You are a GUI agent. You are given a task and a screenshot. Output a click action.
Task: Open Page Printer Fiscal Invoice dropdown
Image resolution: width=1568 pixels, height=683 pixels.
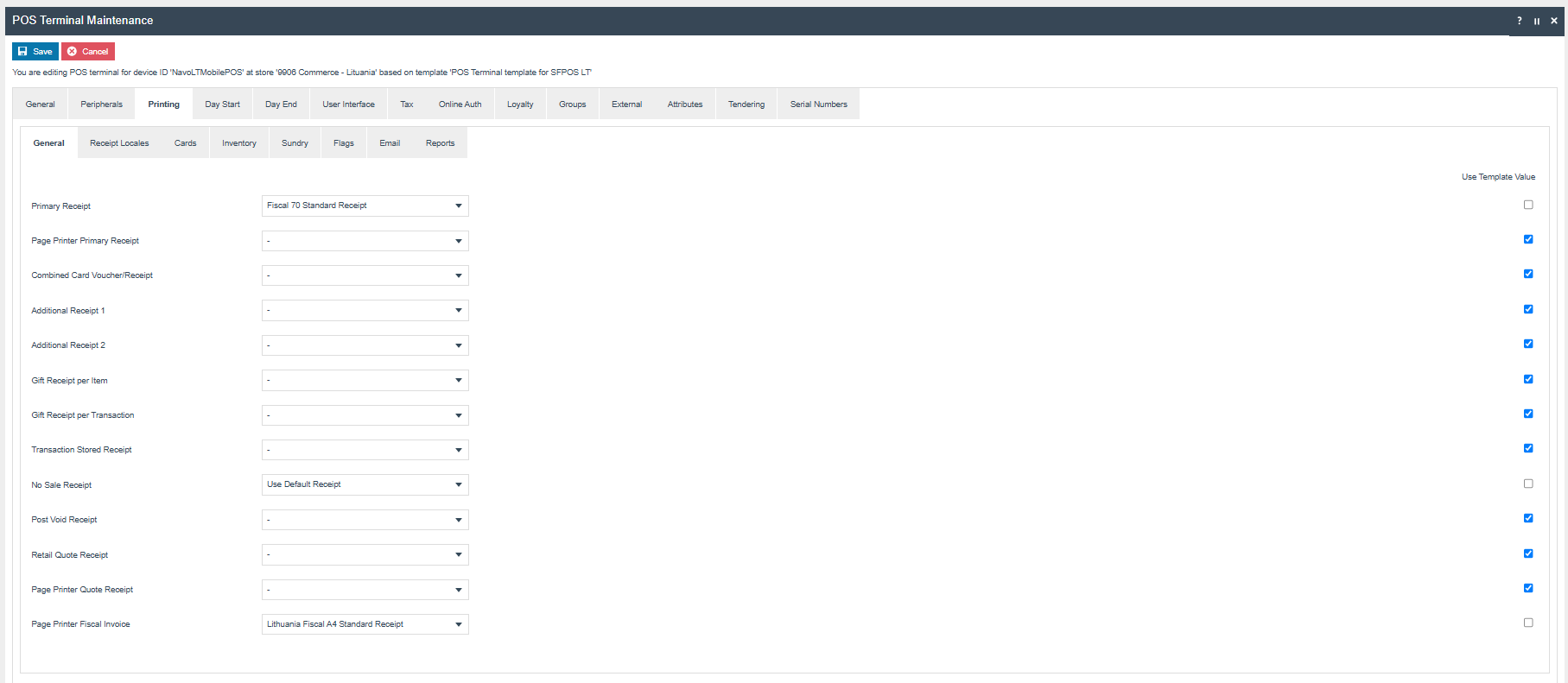coord(365,624)
